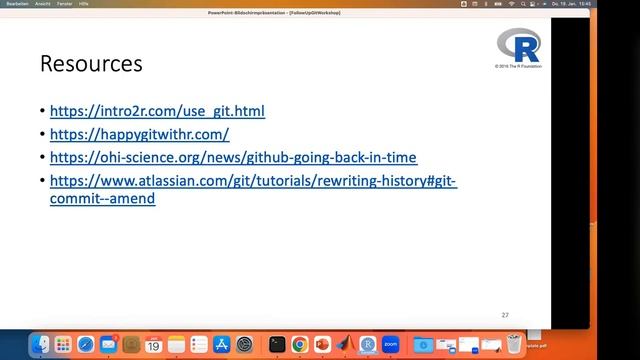Viewport: 640px width, 360px height.
Task: Open the minimized window beside the Downloads folder
Action: (x=446, y=345)
